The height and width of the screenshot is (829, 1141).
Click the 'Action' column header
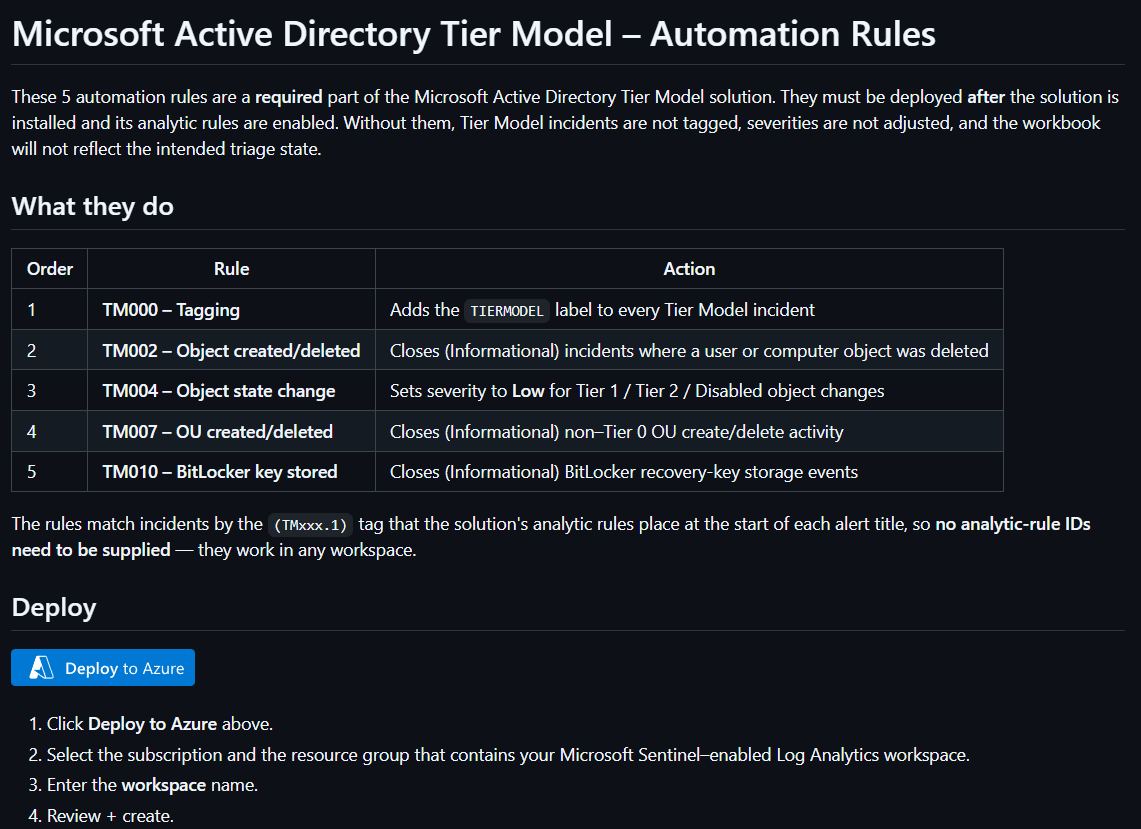click(689, 269)
